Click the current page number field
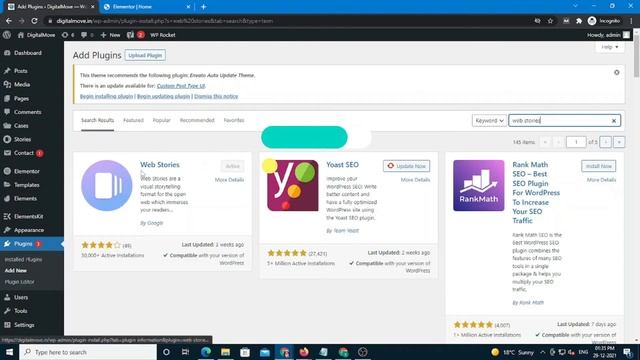Viewport: 640px width, 360px height. (576, 142)
